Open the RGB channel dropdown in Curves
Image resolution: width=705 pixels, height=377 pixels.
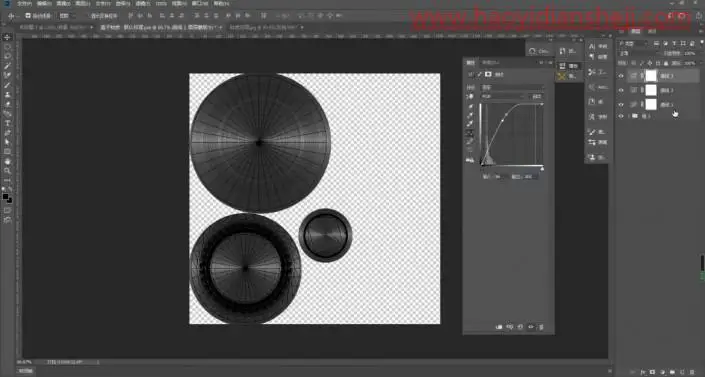(x=503, y=96)
